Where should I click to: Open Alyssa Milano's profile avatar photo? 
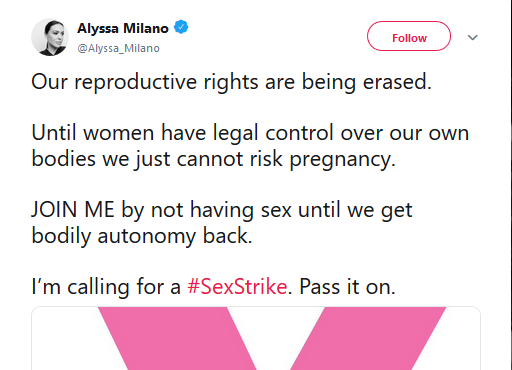coord(50,37)
